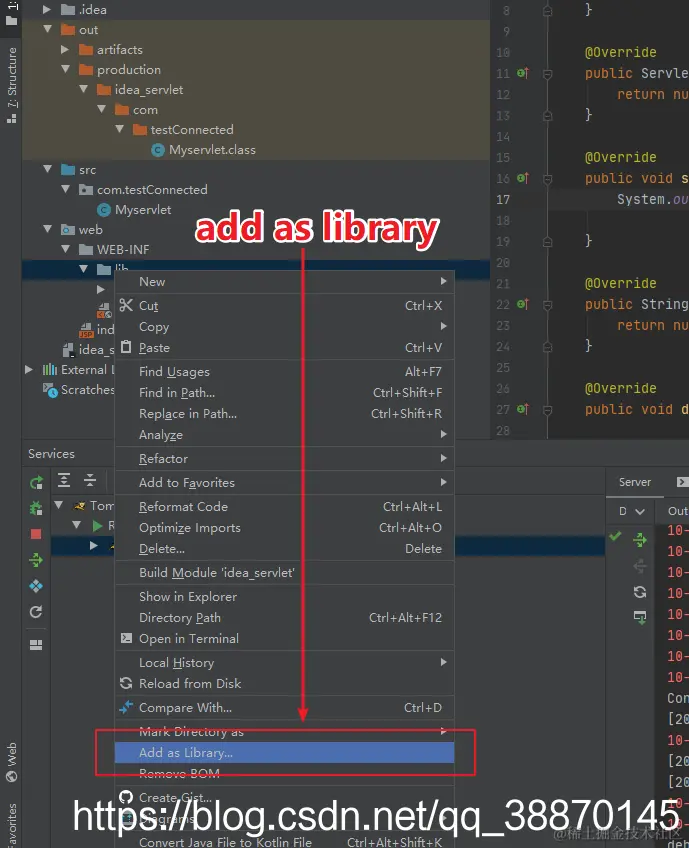
Task: Expand External Libraries node arrow
Action: click(29, 369)
